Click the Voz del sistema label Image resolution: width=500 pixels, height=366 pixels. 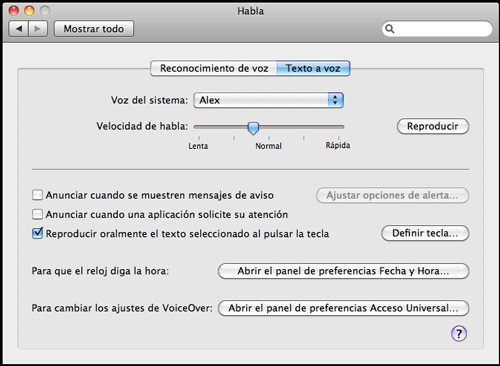click(x=149, y=100)
